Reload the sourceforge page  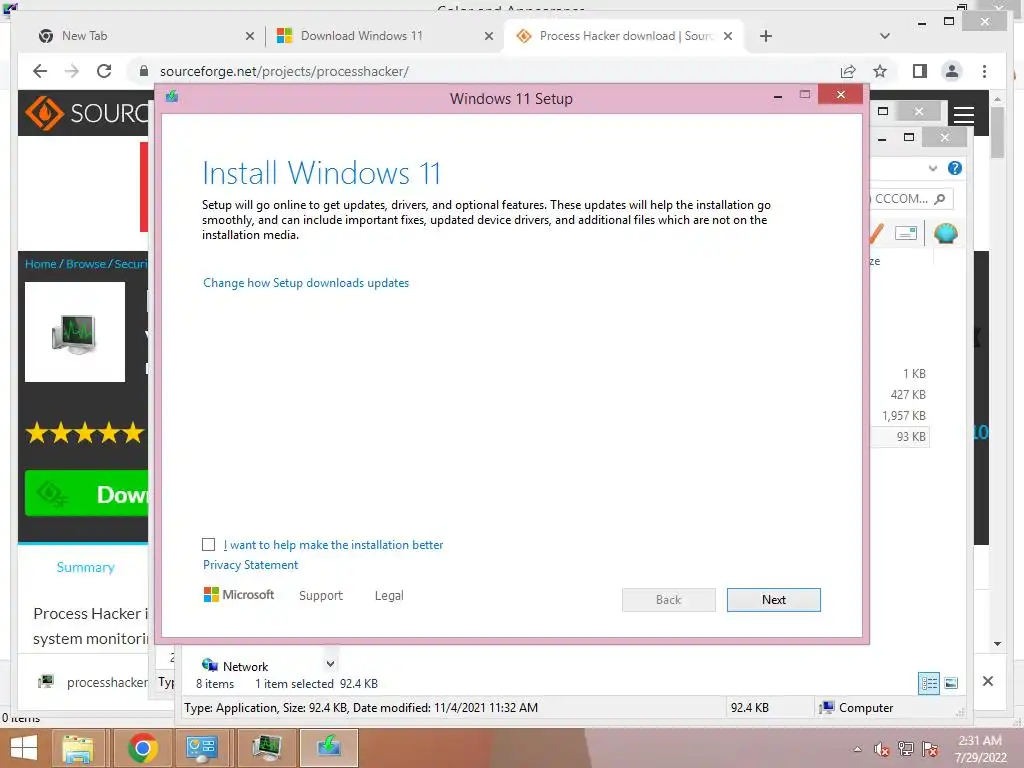[104, 71]
